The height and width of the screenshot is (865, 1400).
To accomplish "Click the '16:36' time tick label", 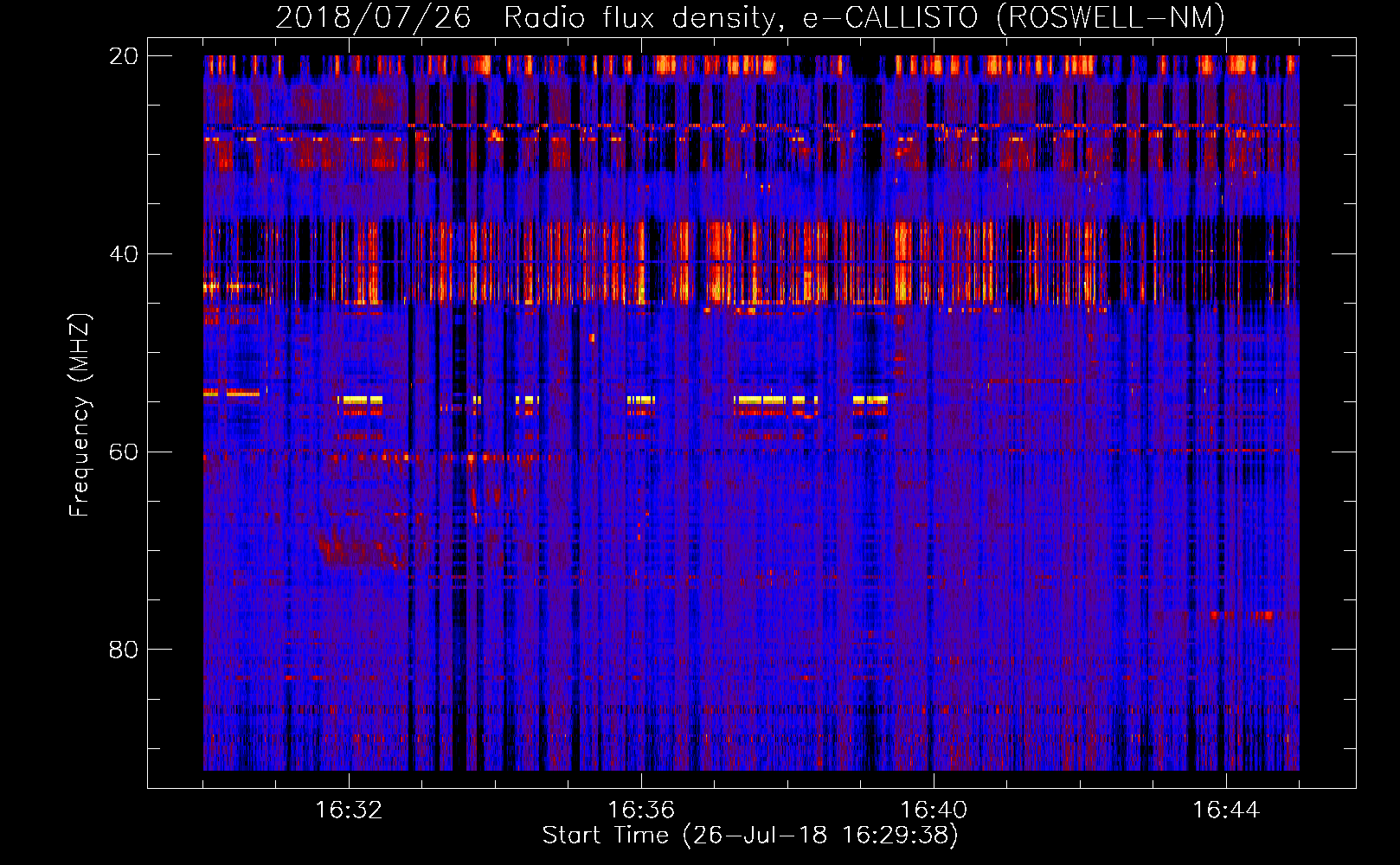I will (x=641, y=811).
